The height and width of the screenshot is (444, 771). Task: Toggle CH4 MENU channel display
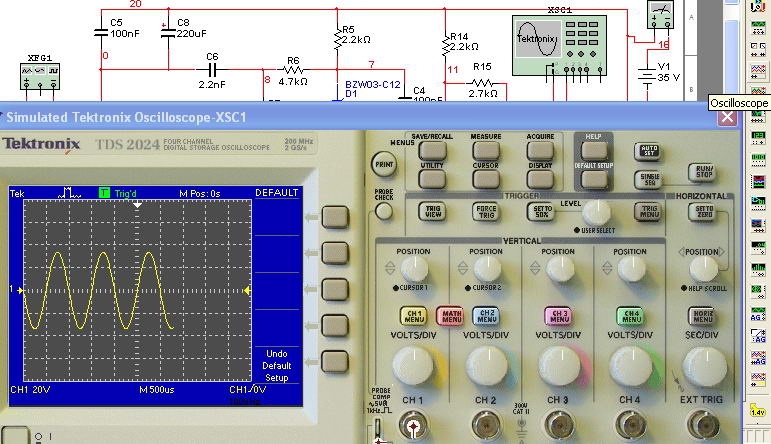(x=631, y=316)
